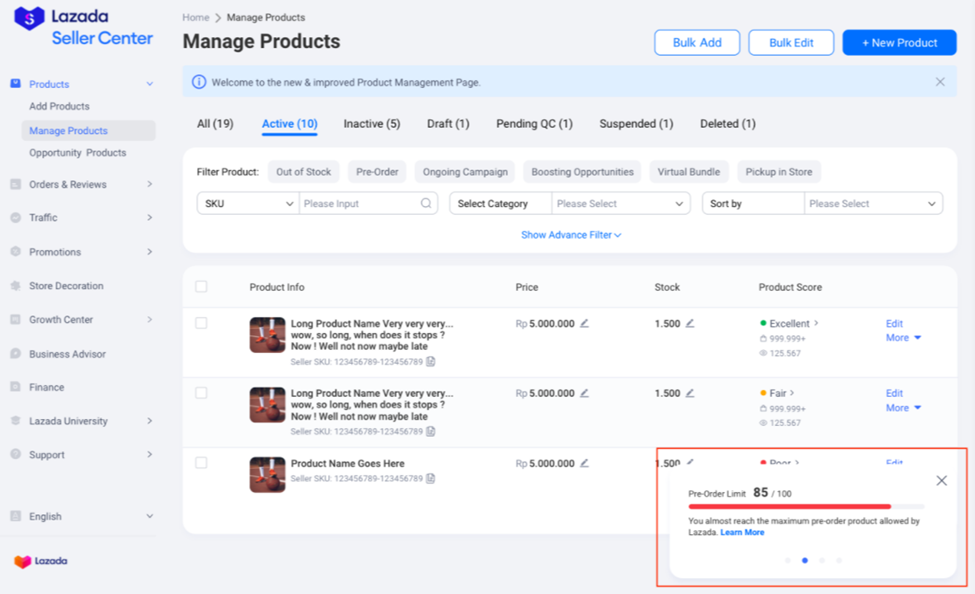Screen dimensions: 975x594
Task: Click the Lazada Seller Center logo
Action: pyautogui.click(x=83, y=27)
